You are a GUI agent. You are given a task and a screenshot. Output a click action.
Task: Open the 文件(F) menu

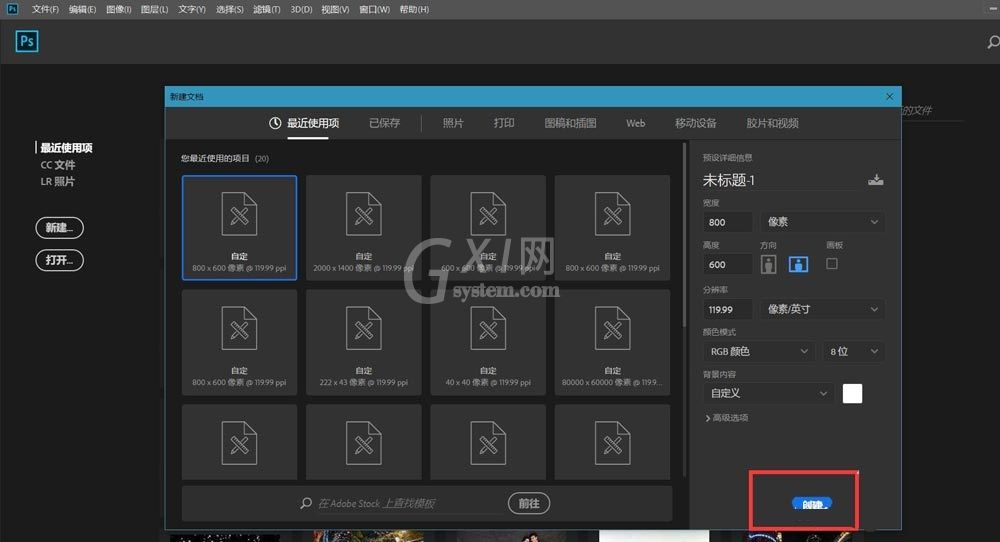(x=45, y=10)
